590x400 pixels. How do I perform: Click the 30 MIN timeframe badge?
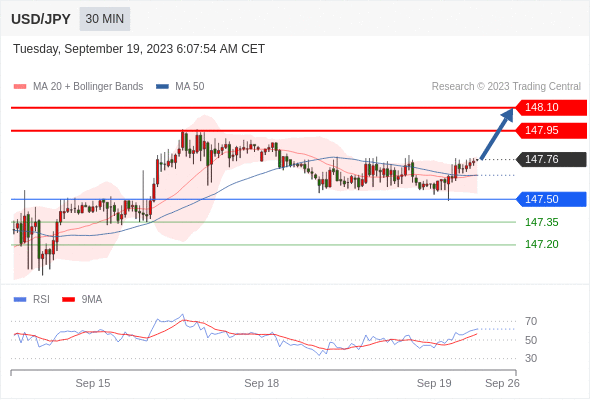coord(105,19)
